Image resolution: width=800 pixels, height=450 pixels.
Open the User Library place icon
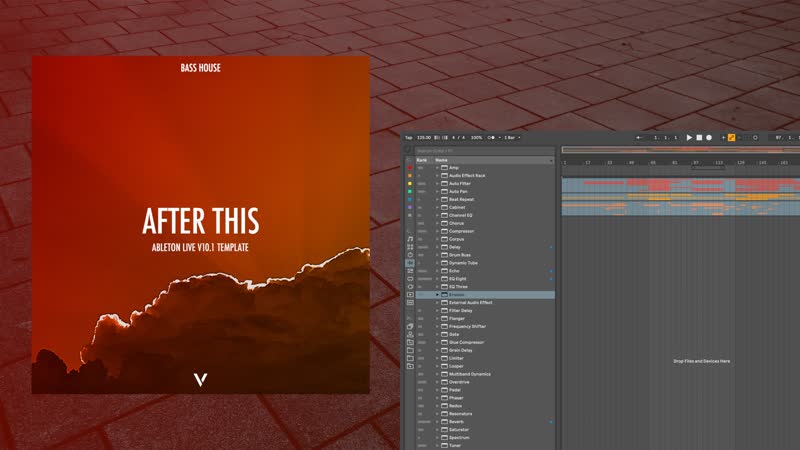[x=410, y=334]
